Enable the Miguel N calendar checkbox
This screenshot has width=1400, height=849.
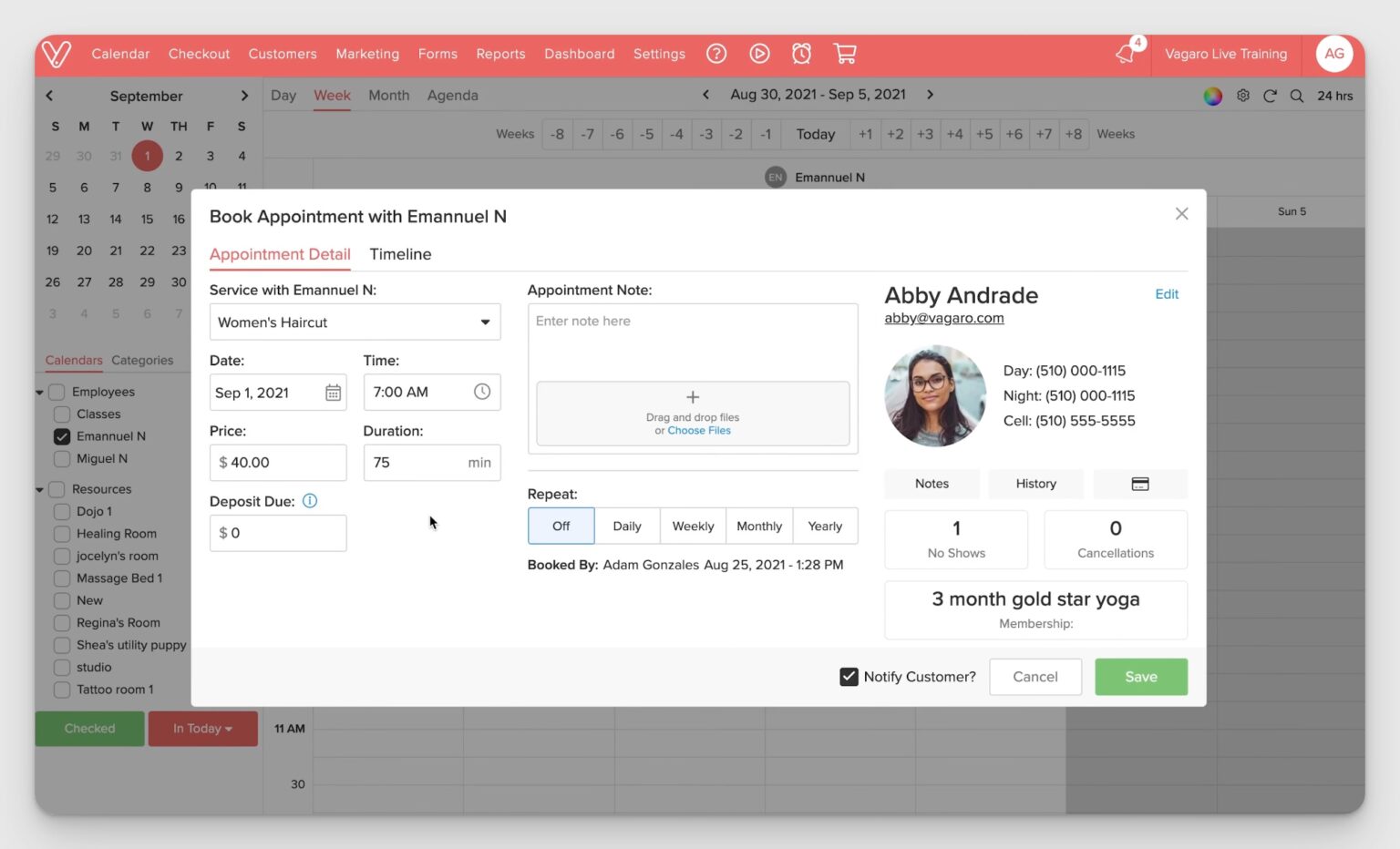click(x=62, y=459)
